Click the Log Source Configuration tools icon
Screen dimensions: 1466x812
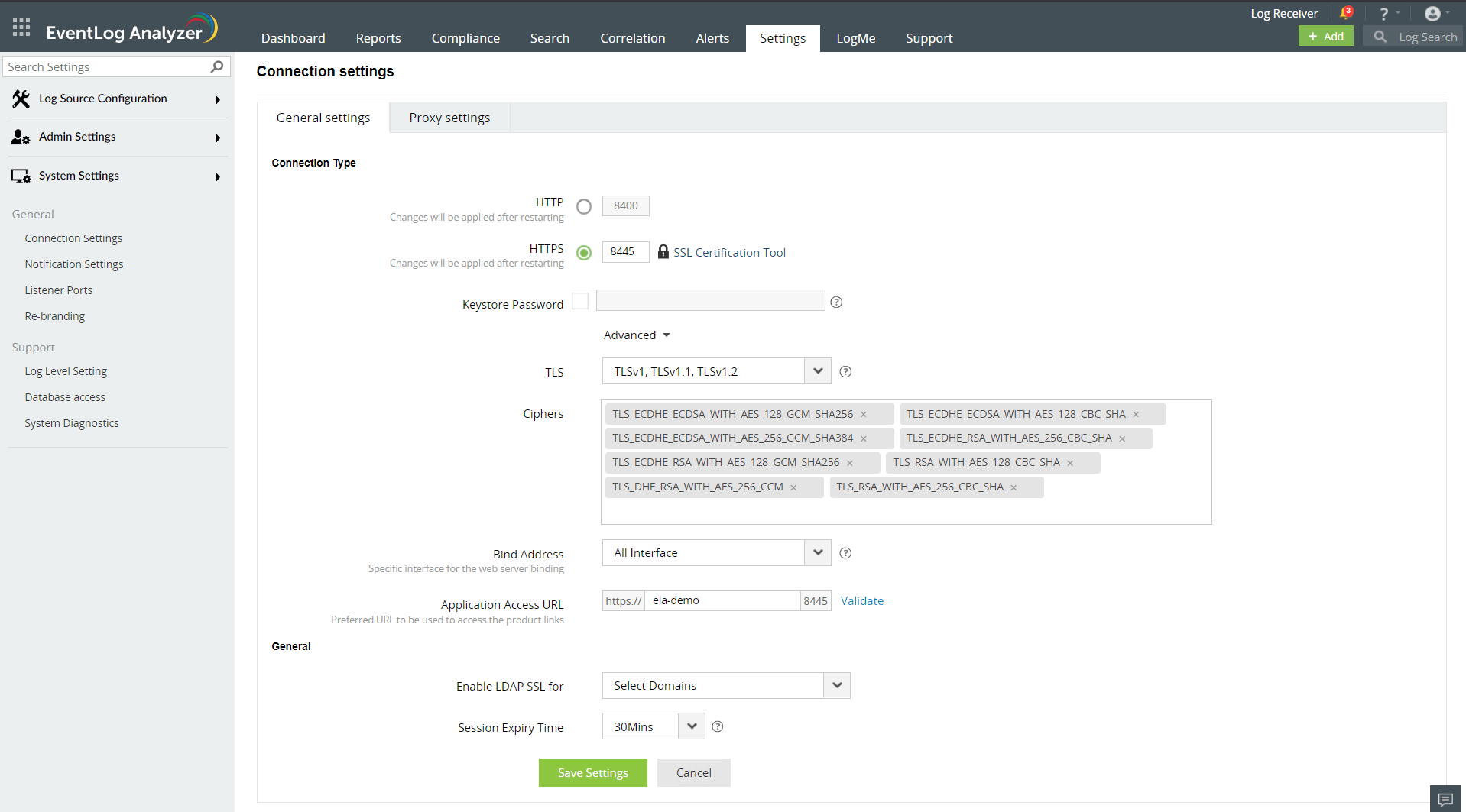pos(21,99)
